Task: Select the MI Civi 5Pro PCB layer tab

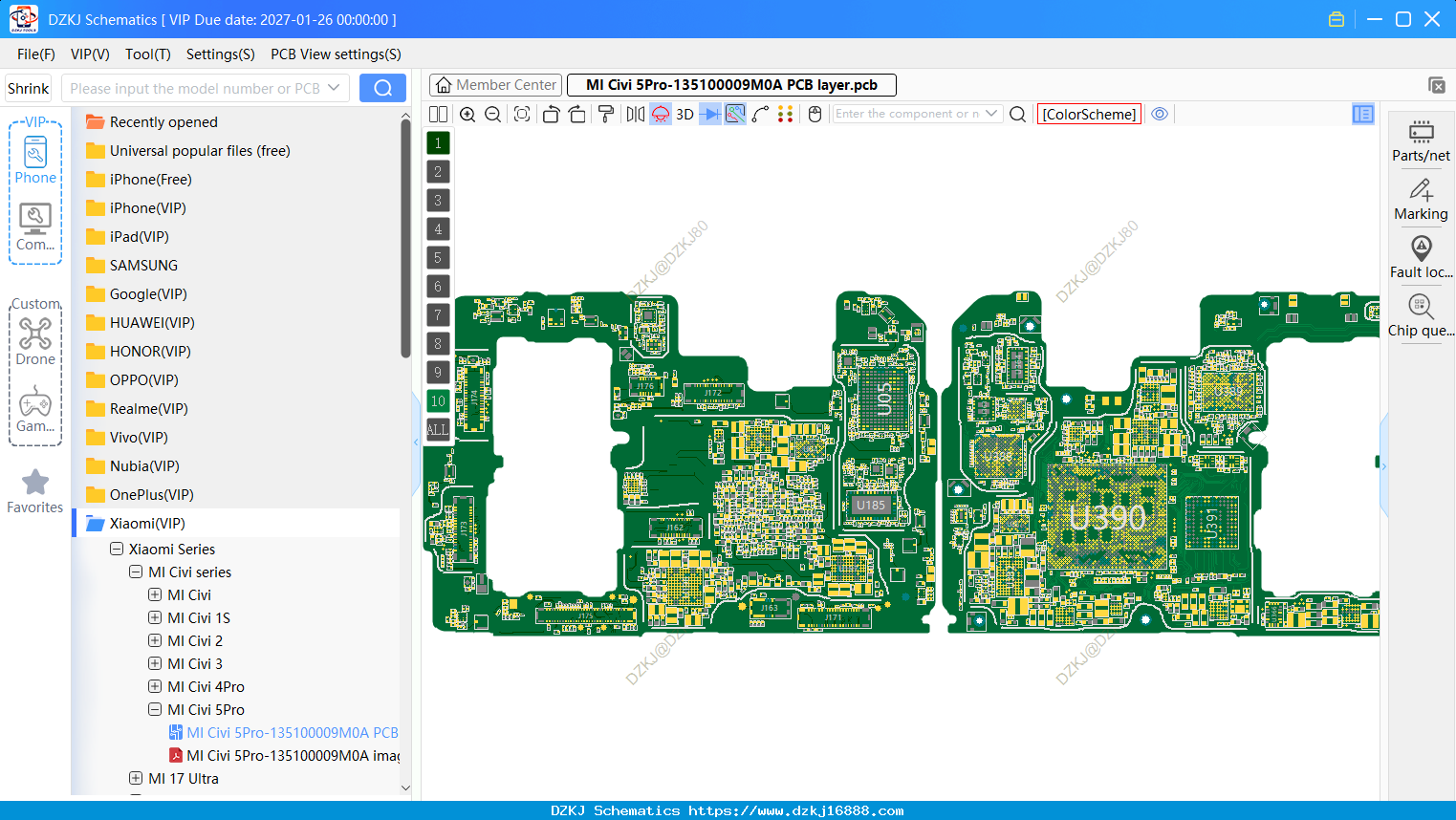Action: (x=731, y=85)
